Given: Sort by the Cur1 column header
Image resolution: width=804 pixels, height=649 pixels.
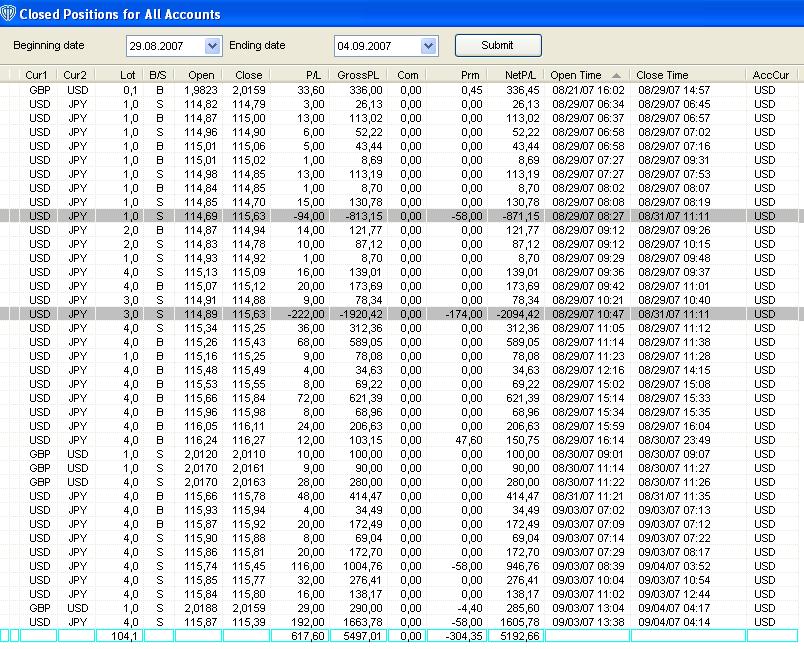Looking at the screenshot, I should (x=37, y=75).
